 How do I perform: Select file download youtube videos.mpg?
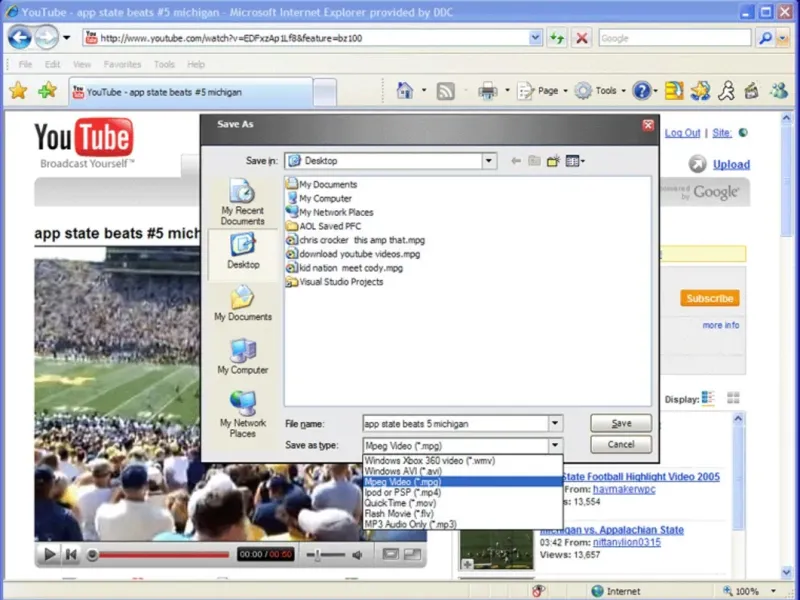pyautogui.click(x=353, y=254)
